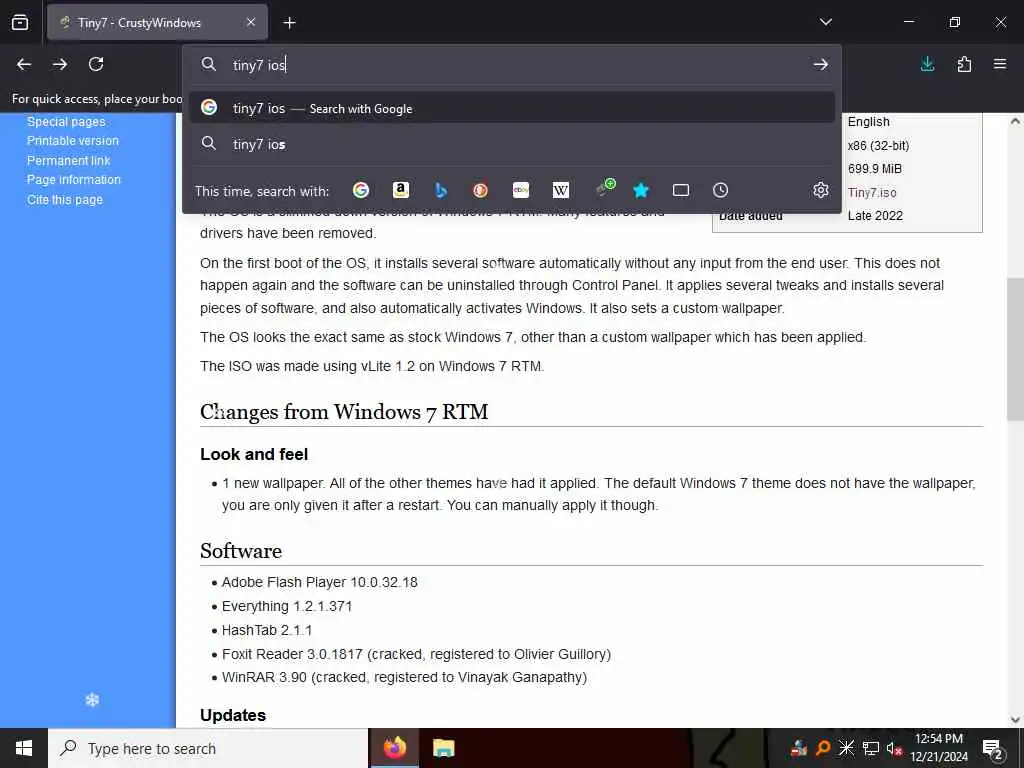Open notification center with 2 alerts
This screenshot has height=768, width=1024.
pyautogui.click(x=993, y=748)
